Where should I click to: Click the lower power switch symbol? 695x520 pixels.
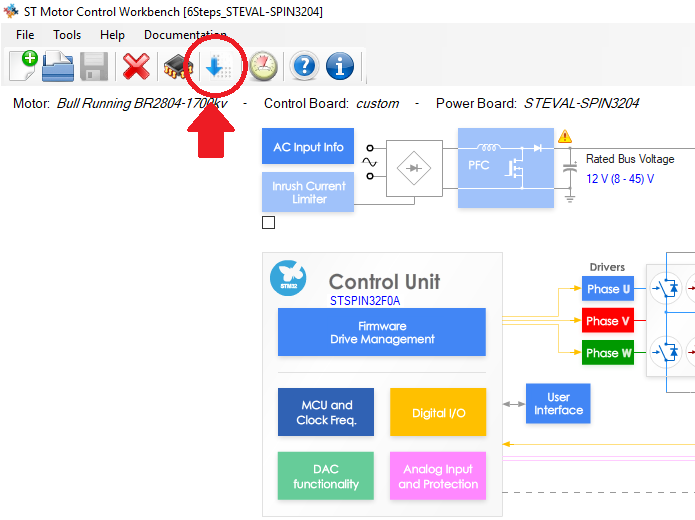coord(666,352)
